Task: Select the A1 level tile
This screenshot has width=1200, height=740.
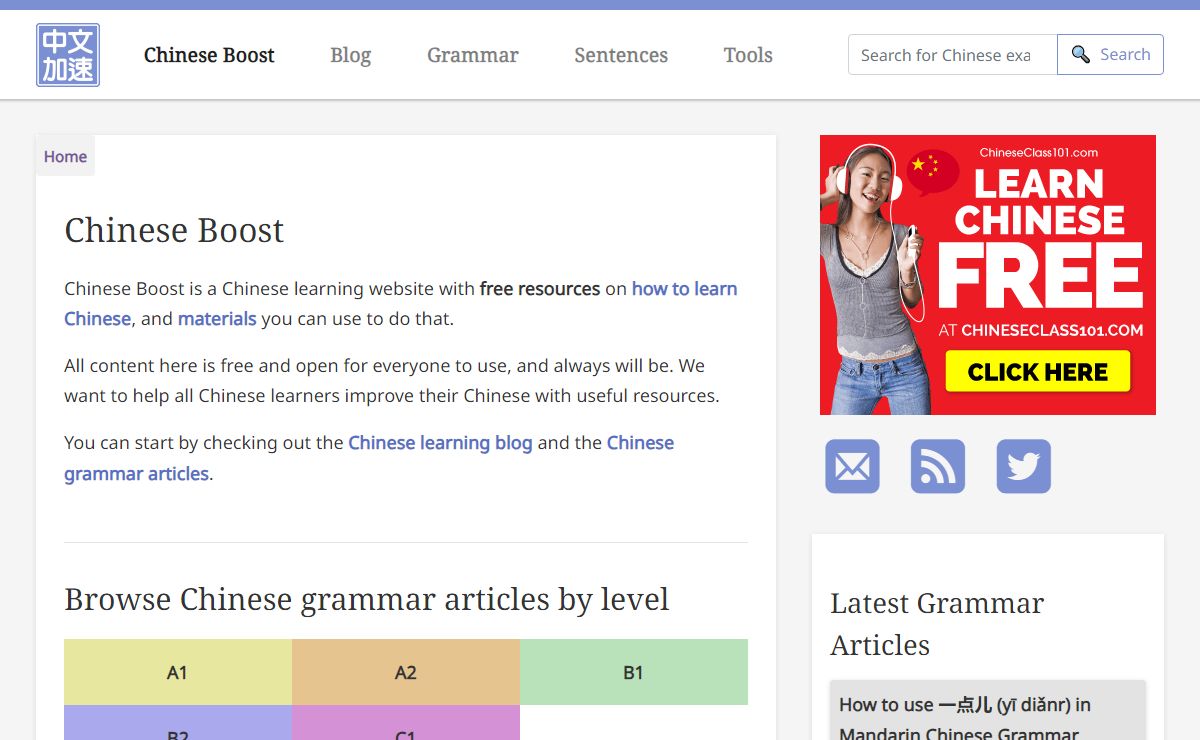Action: tap(178, 672)
